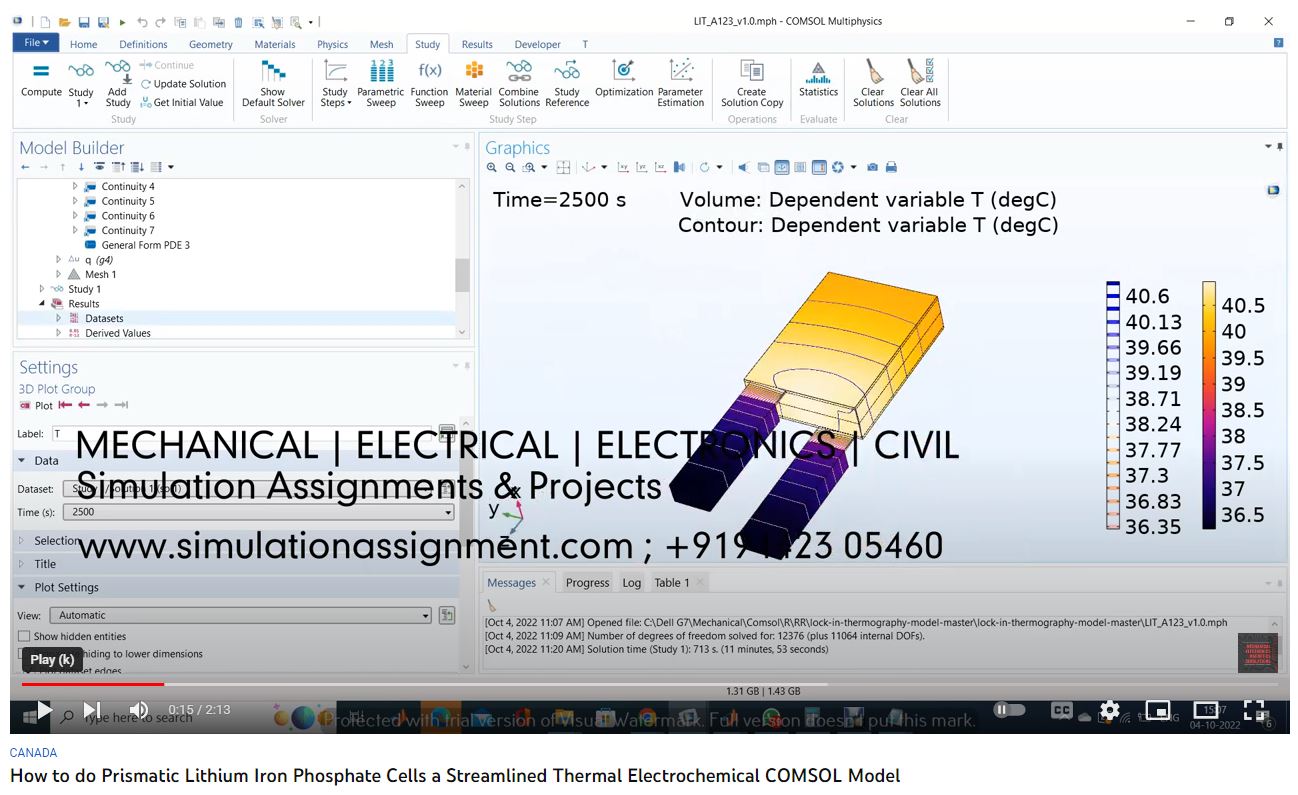Click the Print icon in Graphics toolbar
Image resolution: width=1298 pixels, height=795 pixels.
click(891, 167)
